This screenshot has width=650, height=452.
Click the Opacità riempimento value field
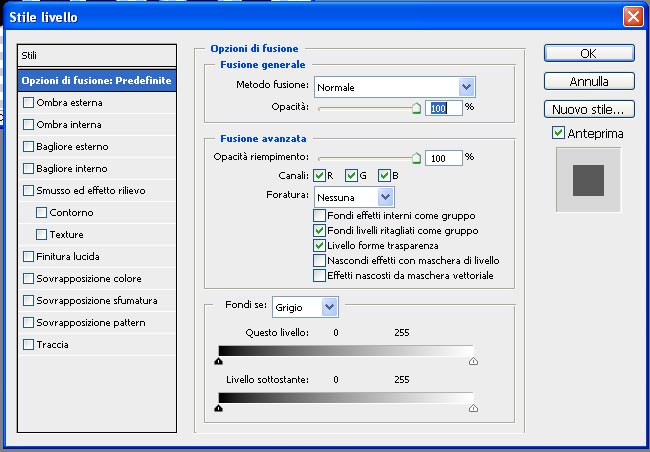click(x=444, y=158)
